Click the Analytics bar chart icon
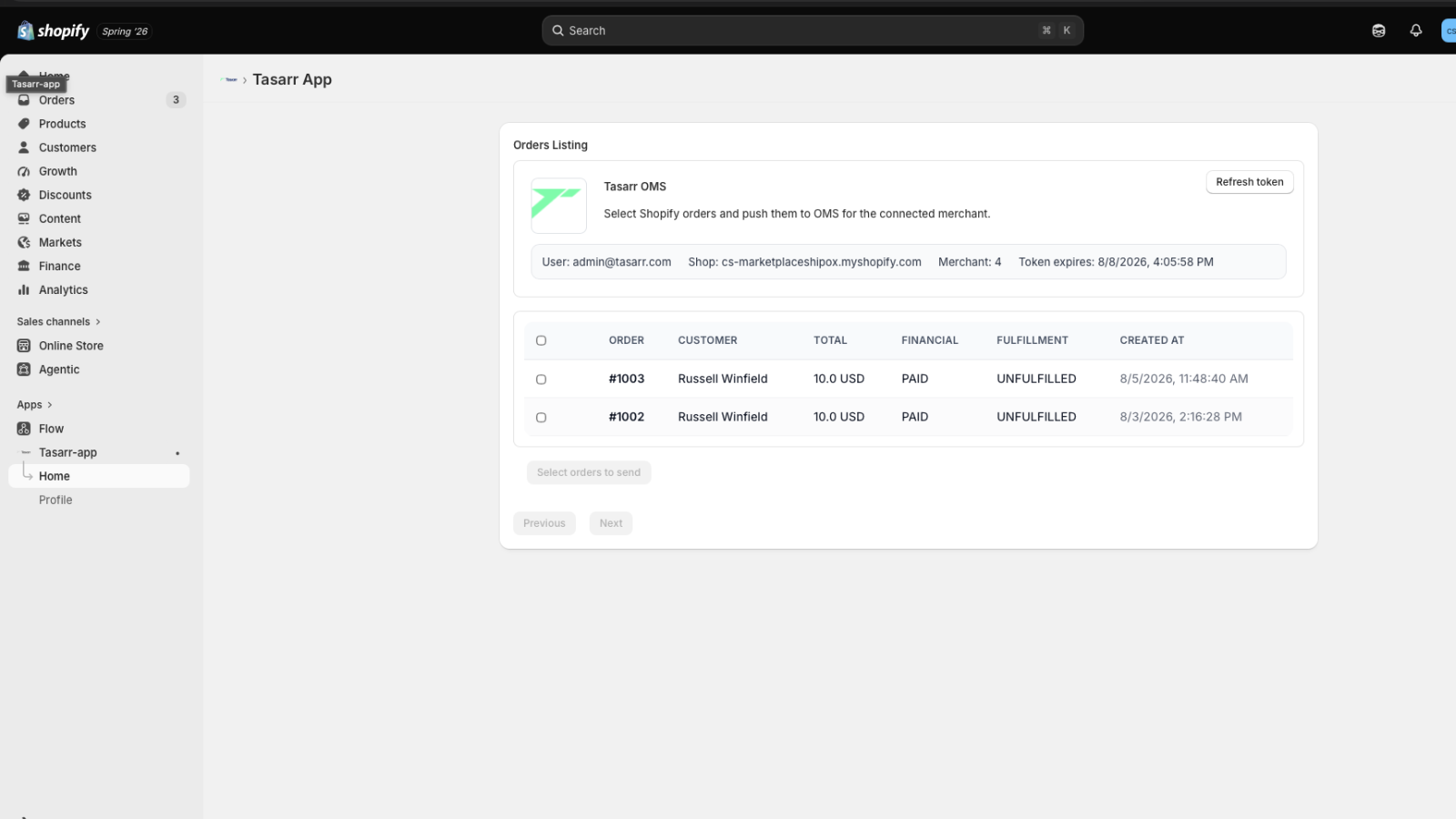This screenshot has width=1456, height=819. tap(24, 289)
